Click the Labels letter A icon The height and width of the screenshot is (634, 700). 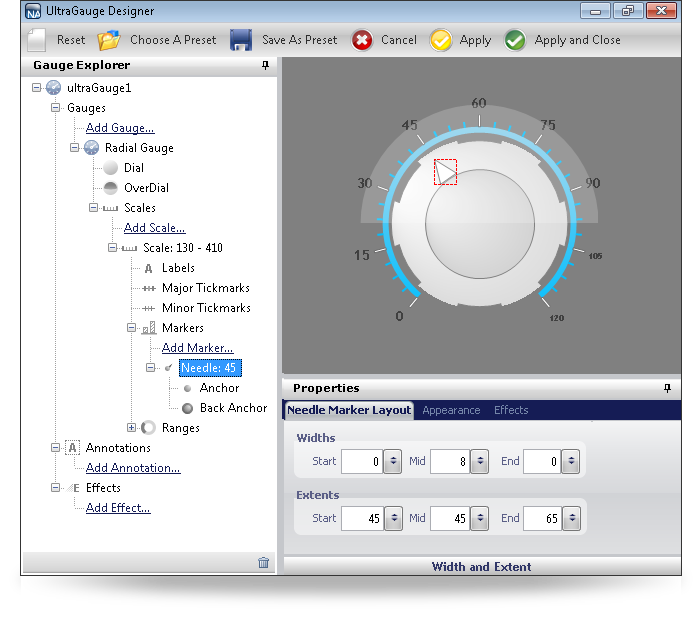tap(149, 268)
